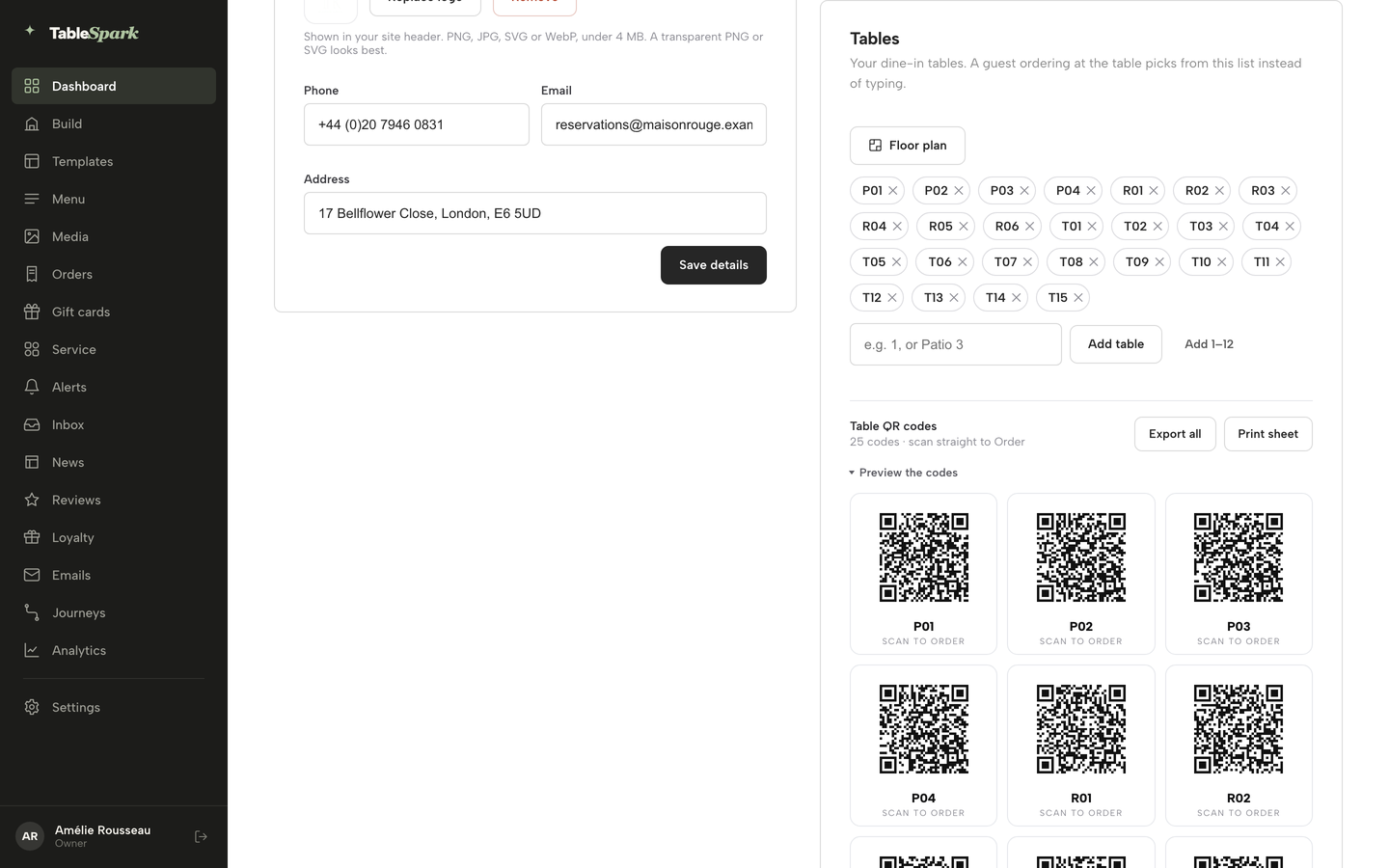Image resolution: width=1389 pixels, height=868 pixels.
Task: Remove table T15 chip x
Action: coord(1078,297)
